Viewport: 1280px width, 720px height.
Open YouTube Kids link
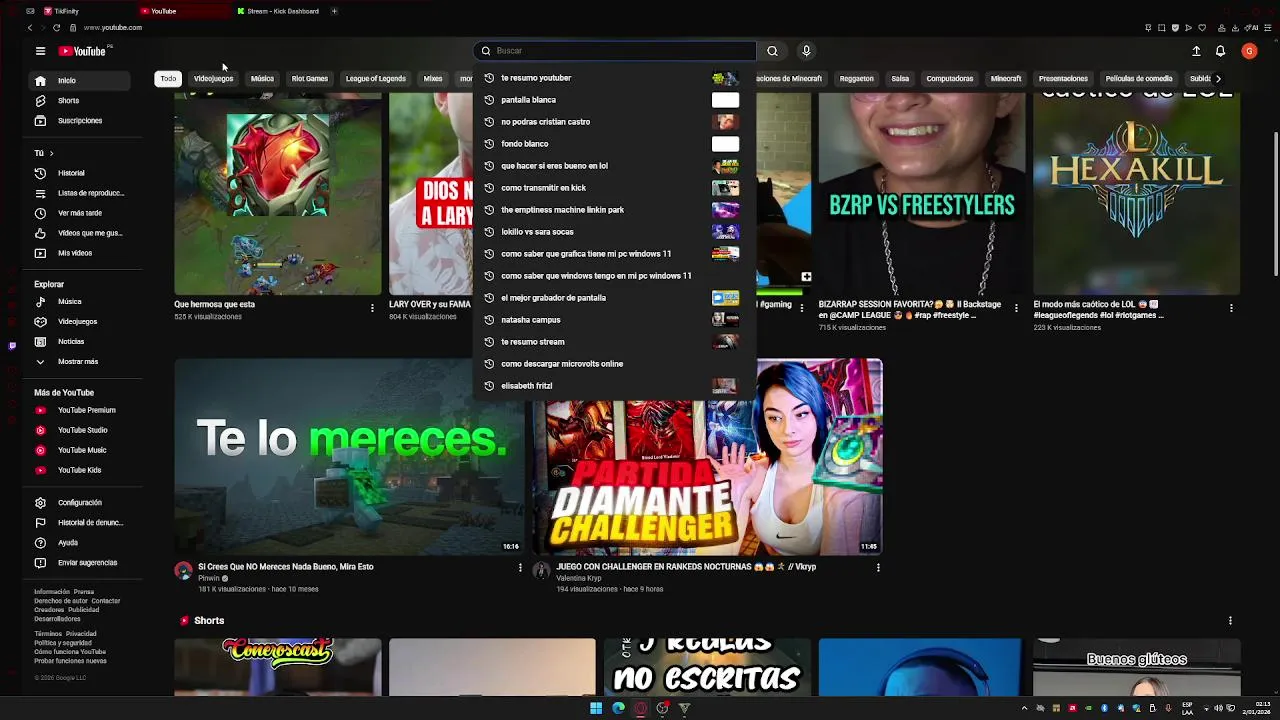coord(80,470)
